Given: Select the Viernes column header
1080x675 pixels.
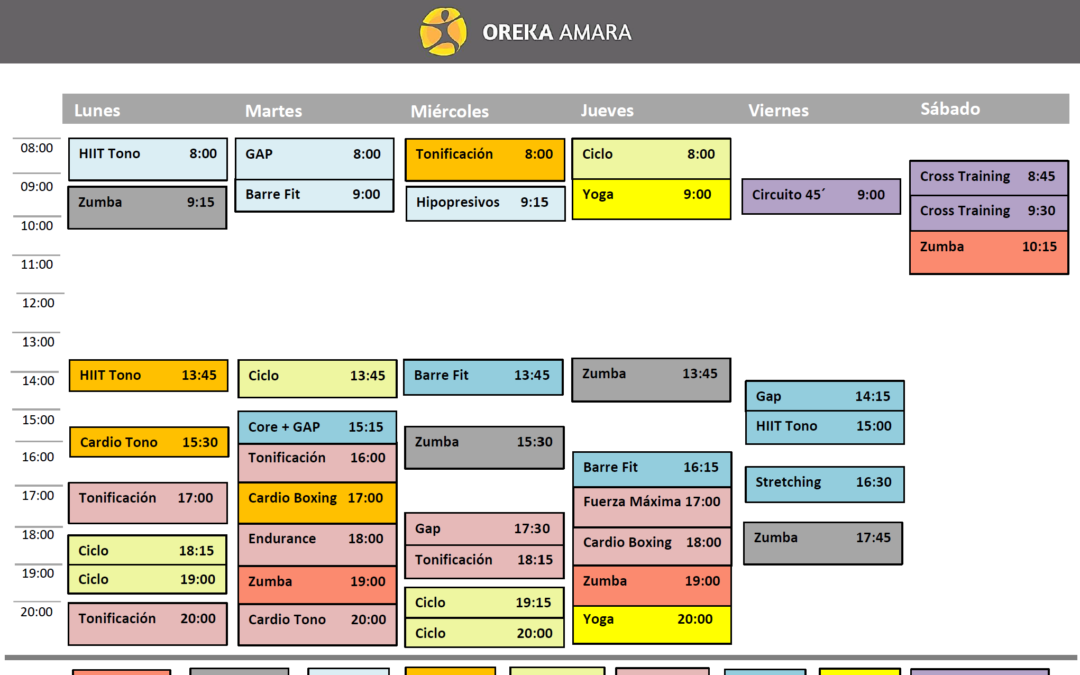Looking at the screenshot, I should click(x=778, y=110).
